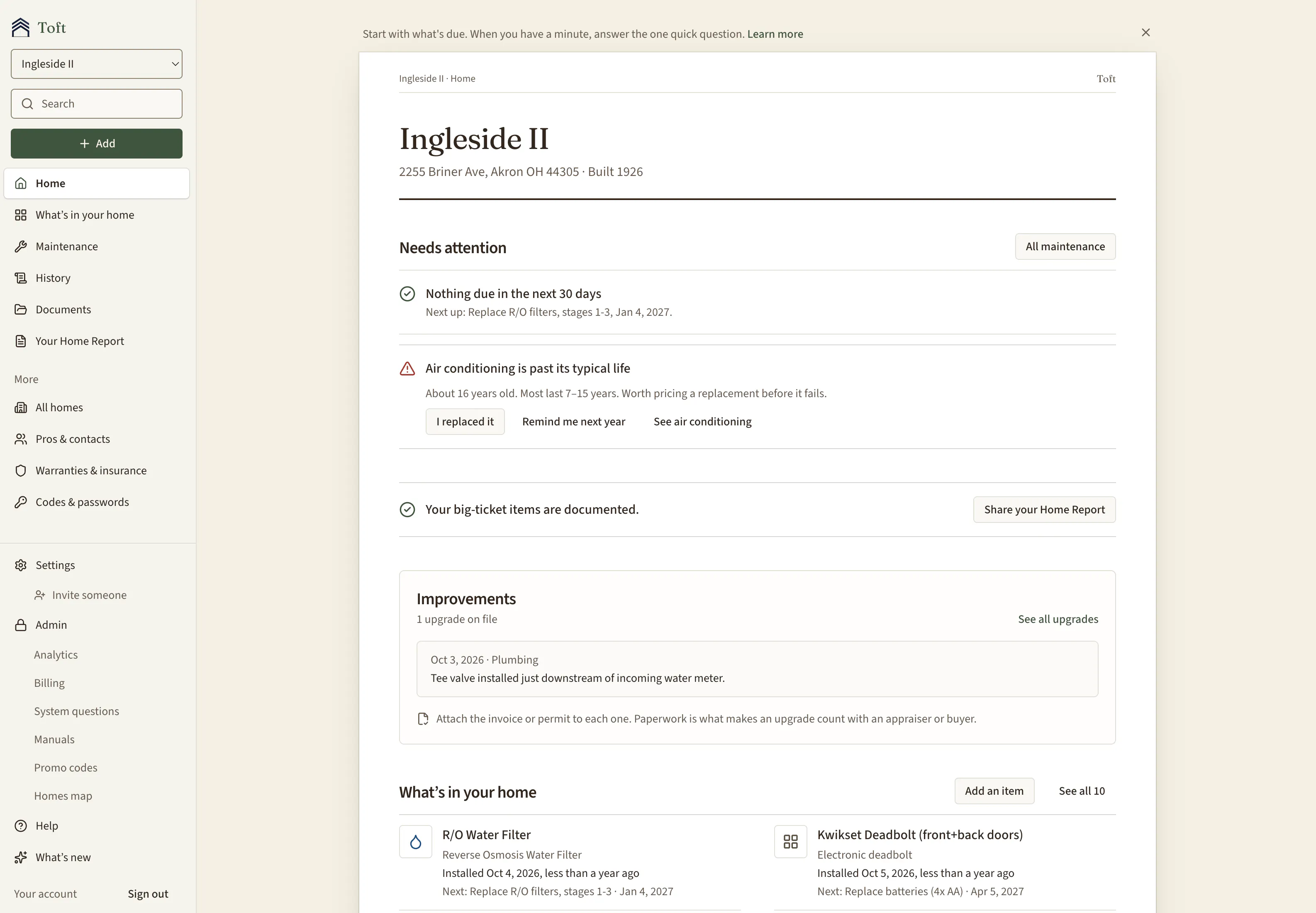
Task: Open the Oct 3, 2026 Plumbing upgrade card
Action: (757, 669)
